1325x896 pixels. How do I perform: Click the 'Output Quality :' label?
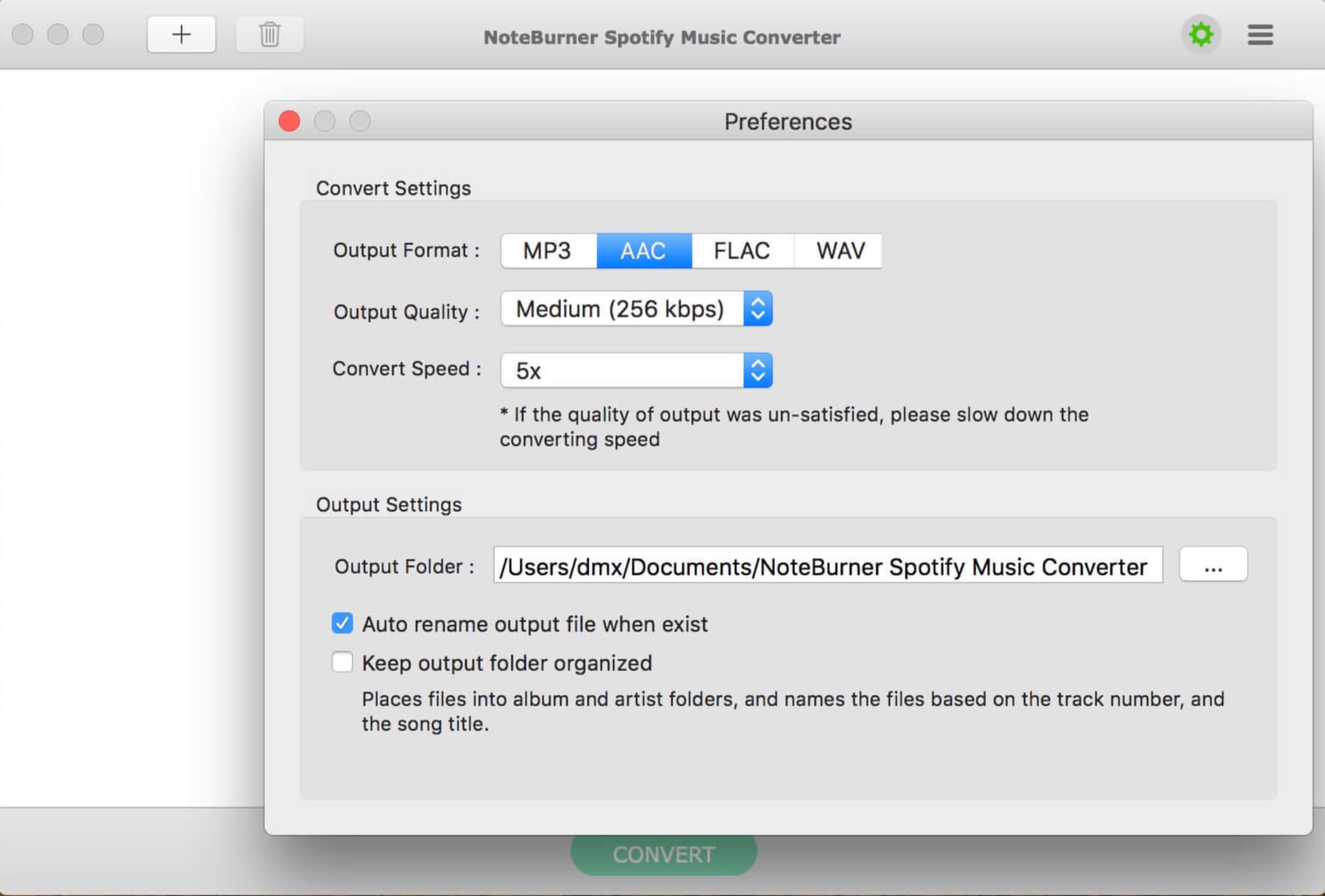406,312
